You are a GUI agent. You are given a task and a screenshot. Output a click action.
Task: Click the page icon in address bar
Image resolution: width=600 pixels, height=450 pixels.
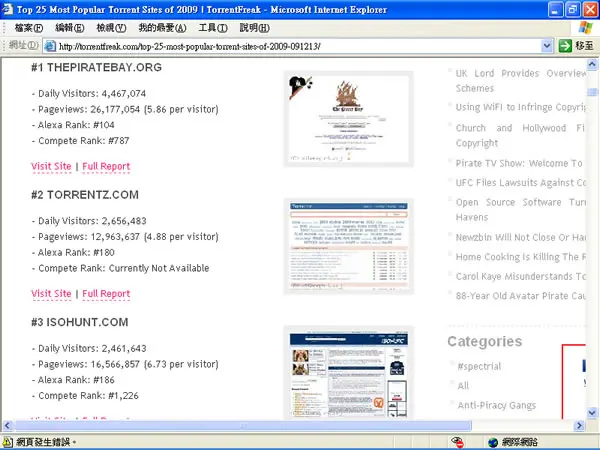[50, 46]
